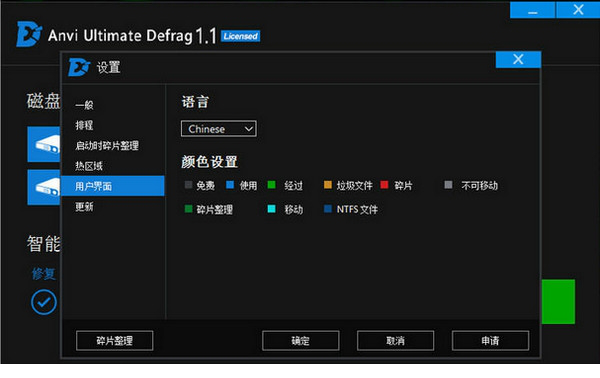Viewport: 600px width, 378px height.
Task: Click the Anvi Ultimate Defrag logo icon
Action: pos(29,34)
